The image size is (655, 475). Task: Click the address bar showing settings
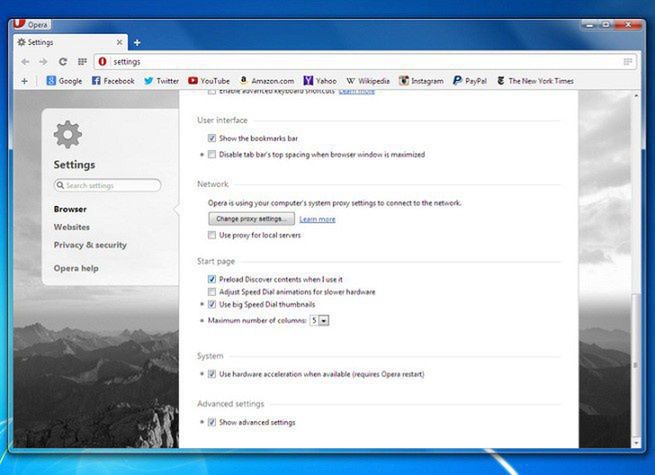pyautogui.click(x=366, y=62)
